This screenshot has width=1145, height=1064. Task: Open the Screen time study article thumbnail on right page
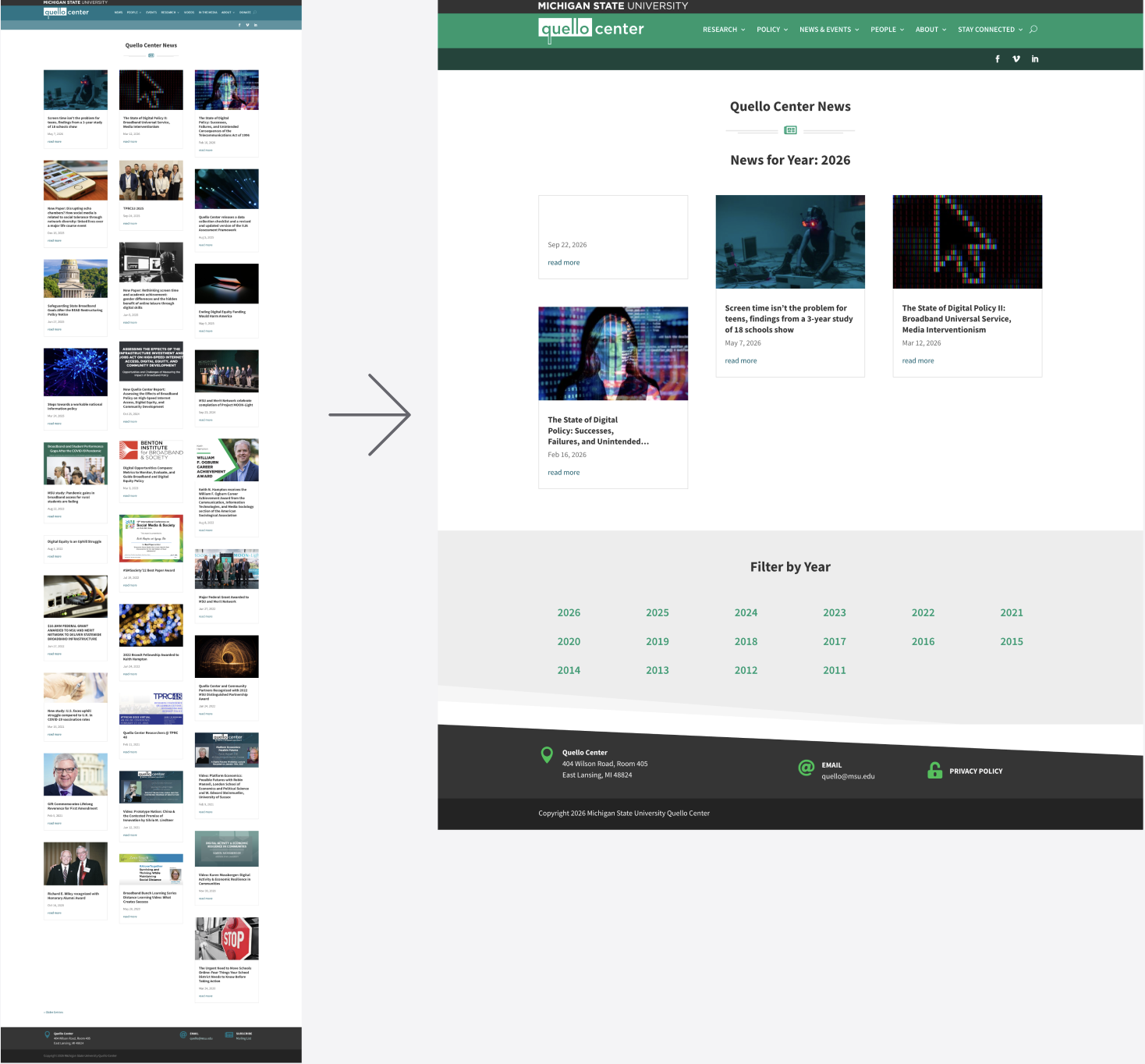point(790,242)
